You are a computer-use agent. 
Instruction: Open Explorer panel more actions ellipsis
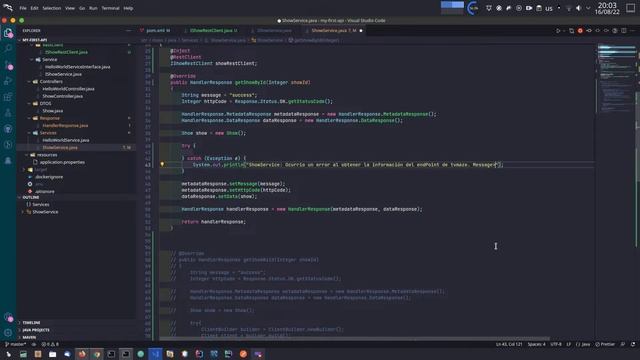pyautogui.click(x=129, y=31)
